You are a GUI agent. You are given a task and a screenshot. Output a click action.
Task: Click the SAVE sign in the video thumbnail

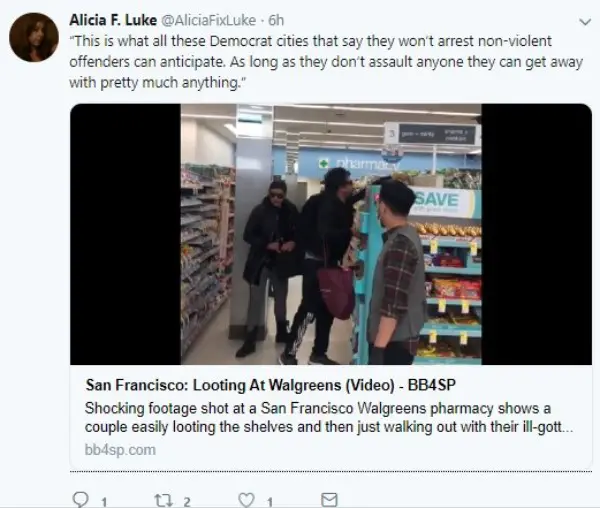point(437,199)
